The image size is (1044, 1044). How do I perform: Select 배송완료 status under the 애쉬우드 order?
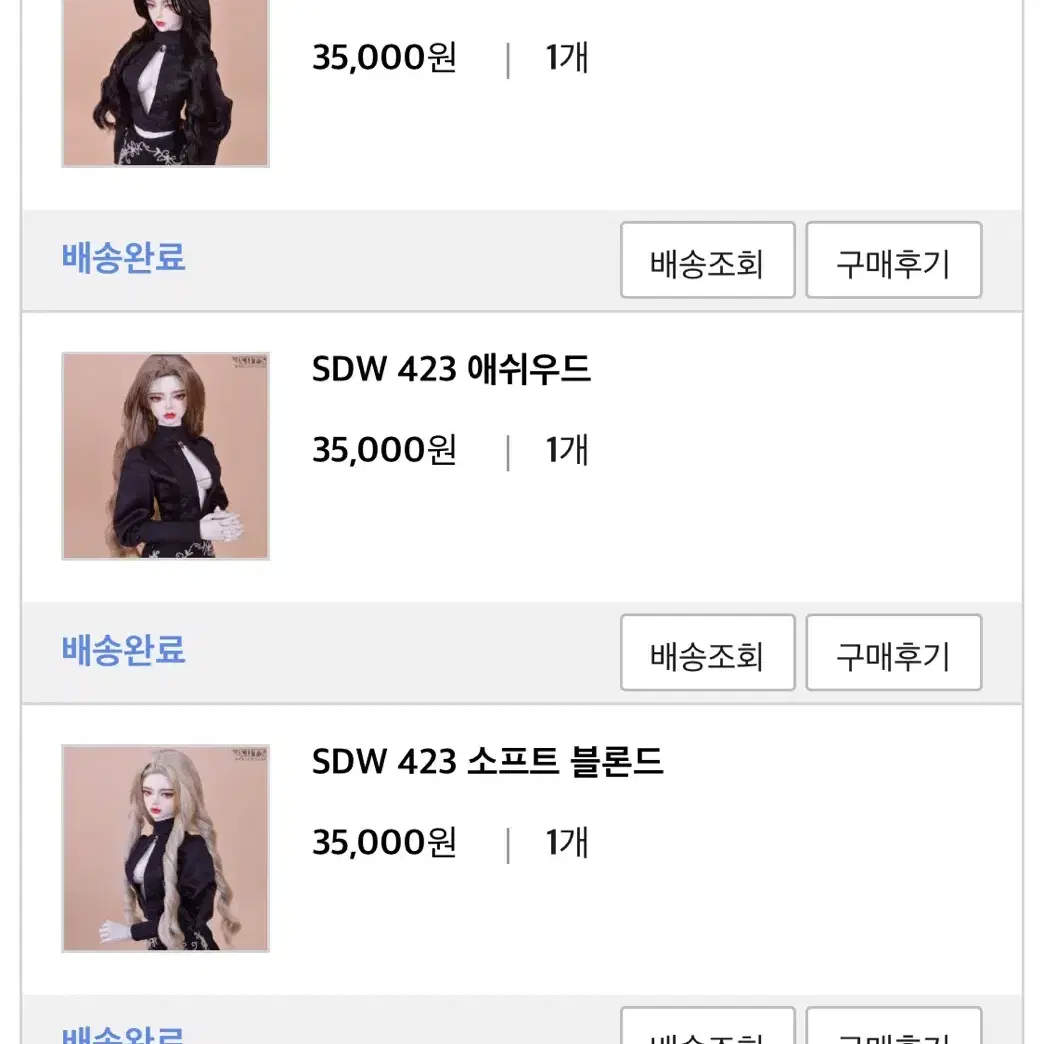click(123, 650)
